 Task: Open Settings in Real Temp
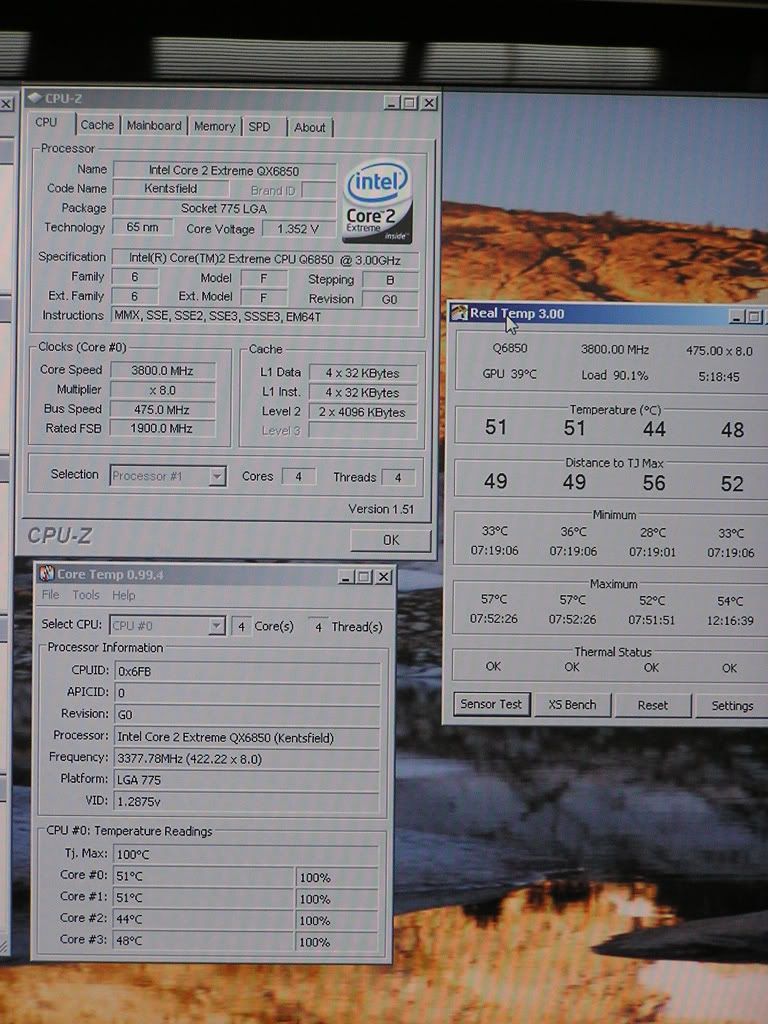pyautogui.click(x=732, y=706)
